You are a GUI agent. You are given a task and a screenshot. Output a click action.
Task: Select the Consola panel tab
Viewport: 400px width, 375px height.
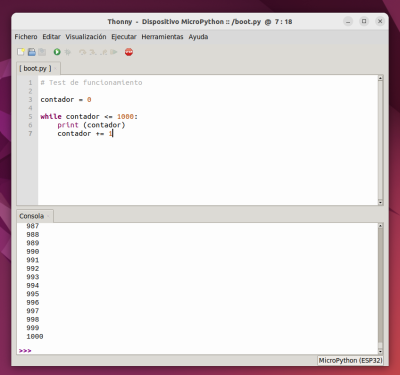pos(31,216)
